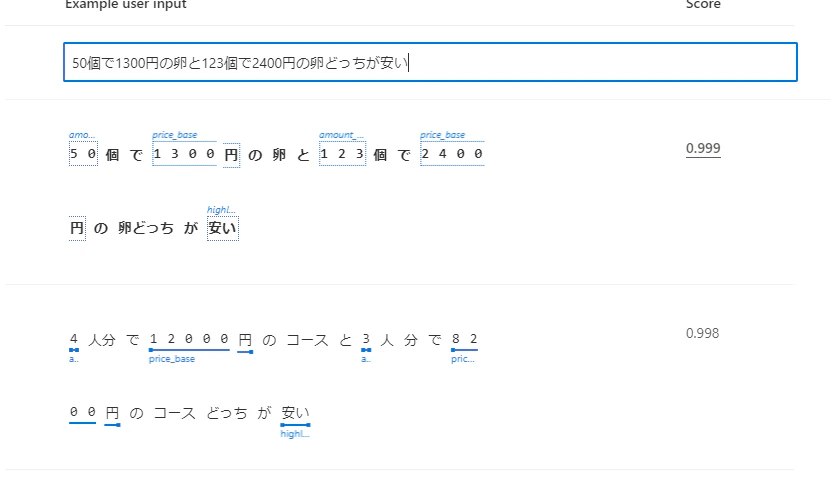
Task: Select the boxed '円' starting the second line
Action: 77,229
